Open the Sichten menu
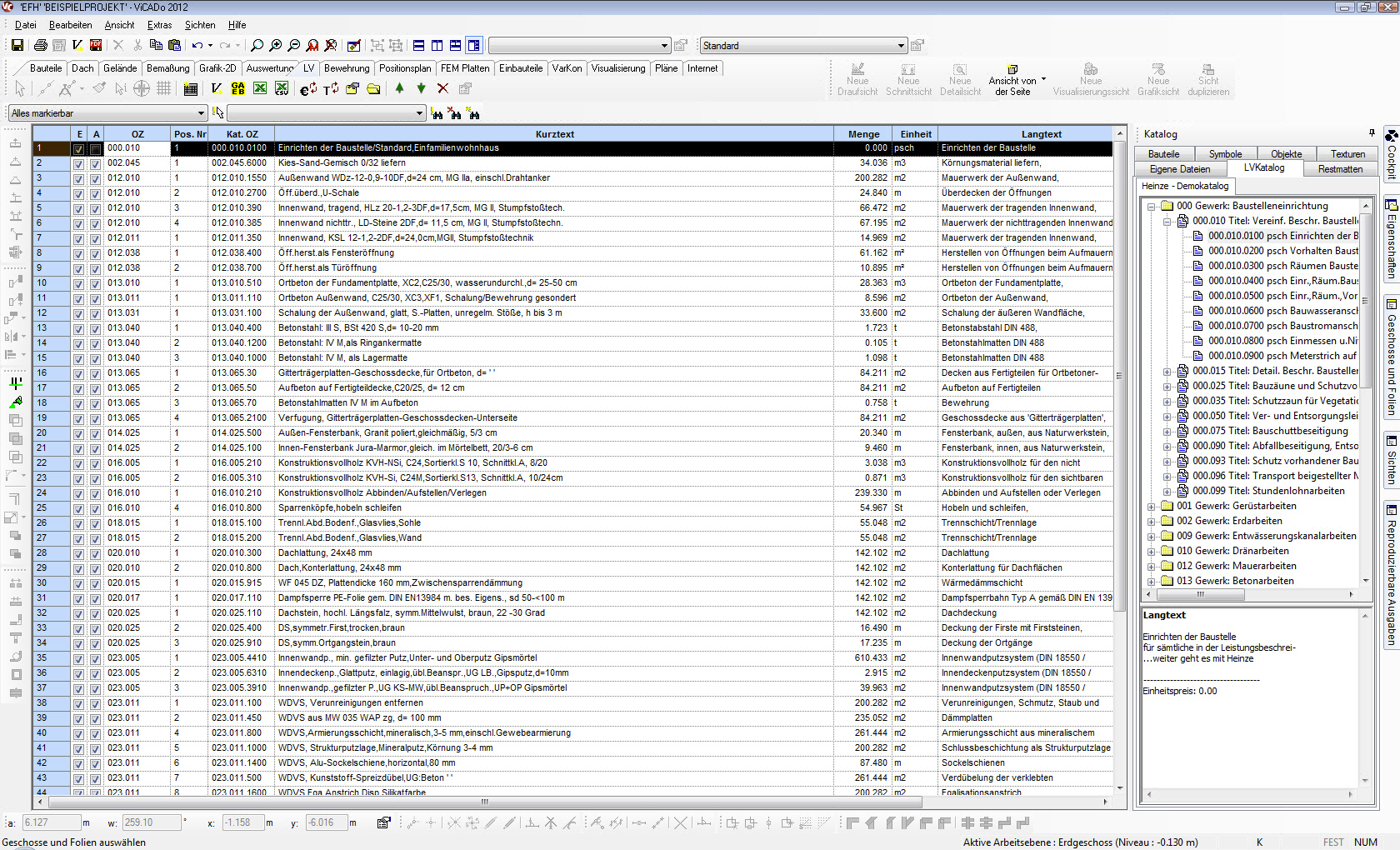The image size is (1400, 850). (x=199, y=25)
